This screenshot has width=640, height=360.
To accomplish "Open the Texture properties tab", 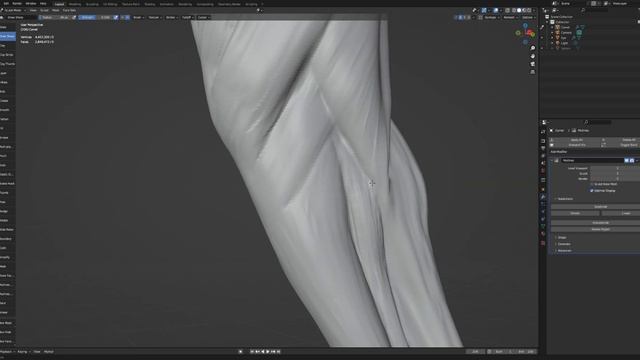I will [543, 243].
